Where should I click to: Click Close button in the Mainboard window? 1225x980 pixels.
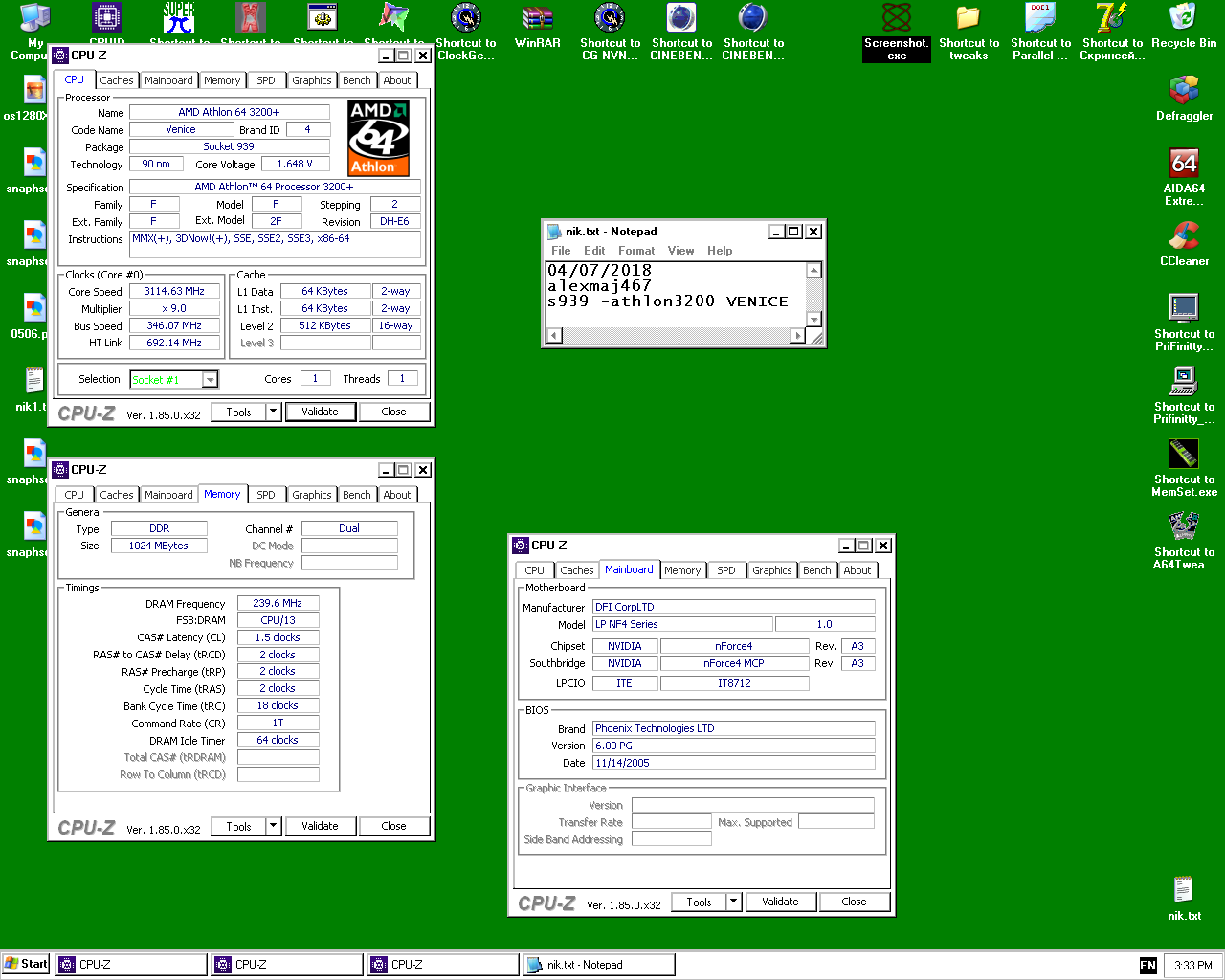(854, 902)
